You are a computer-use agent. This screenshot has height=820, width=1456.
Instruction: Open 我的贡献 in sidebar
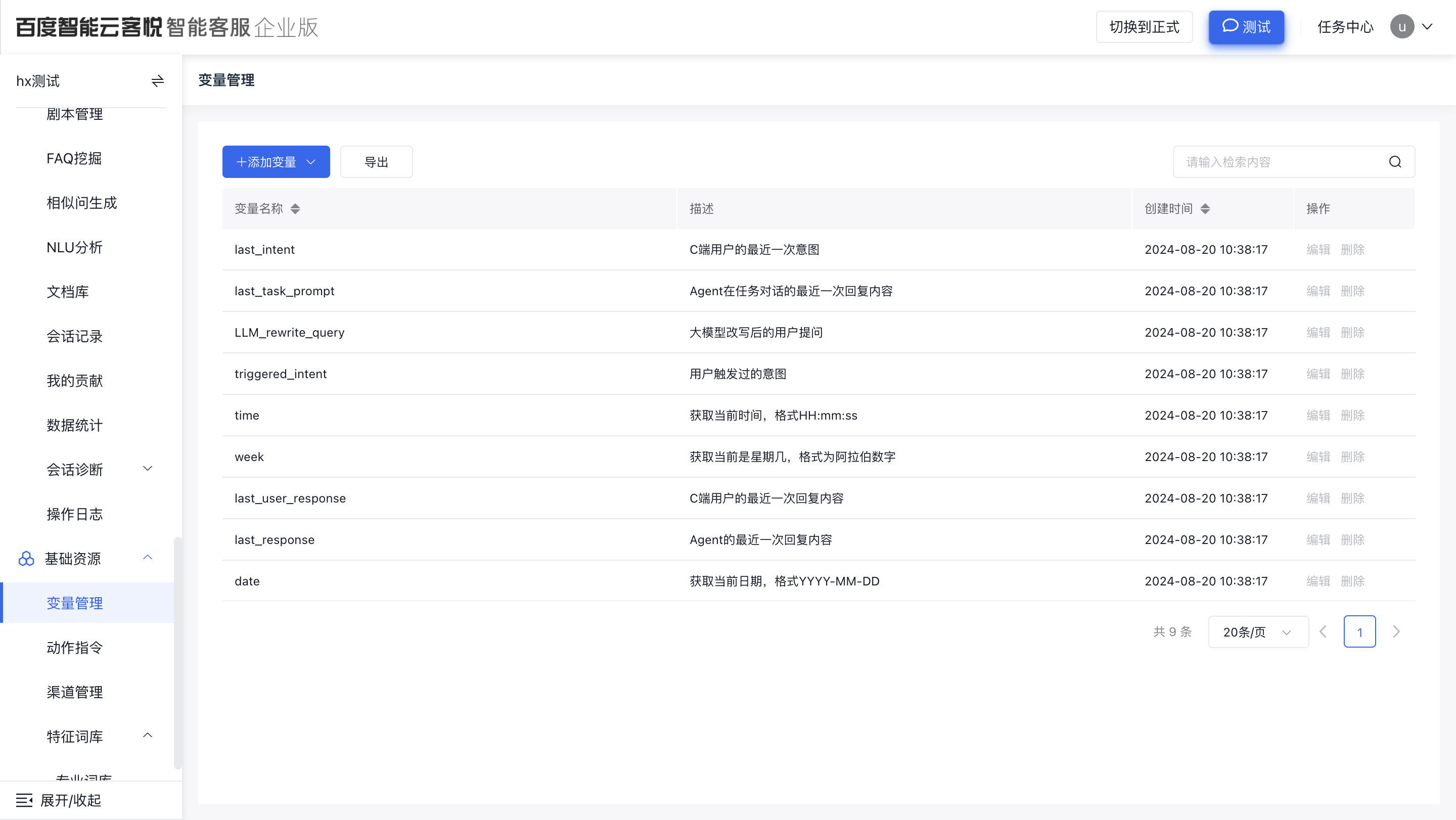[75, 380]
